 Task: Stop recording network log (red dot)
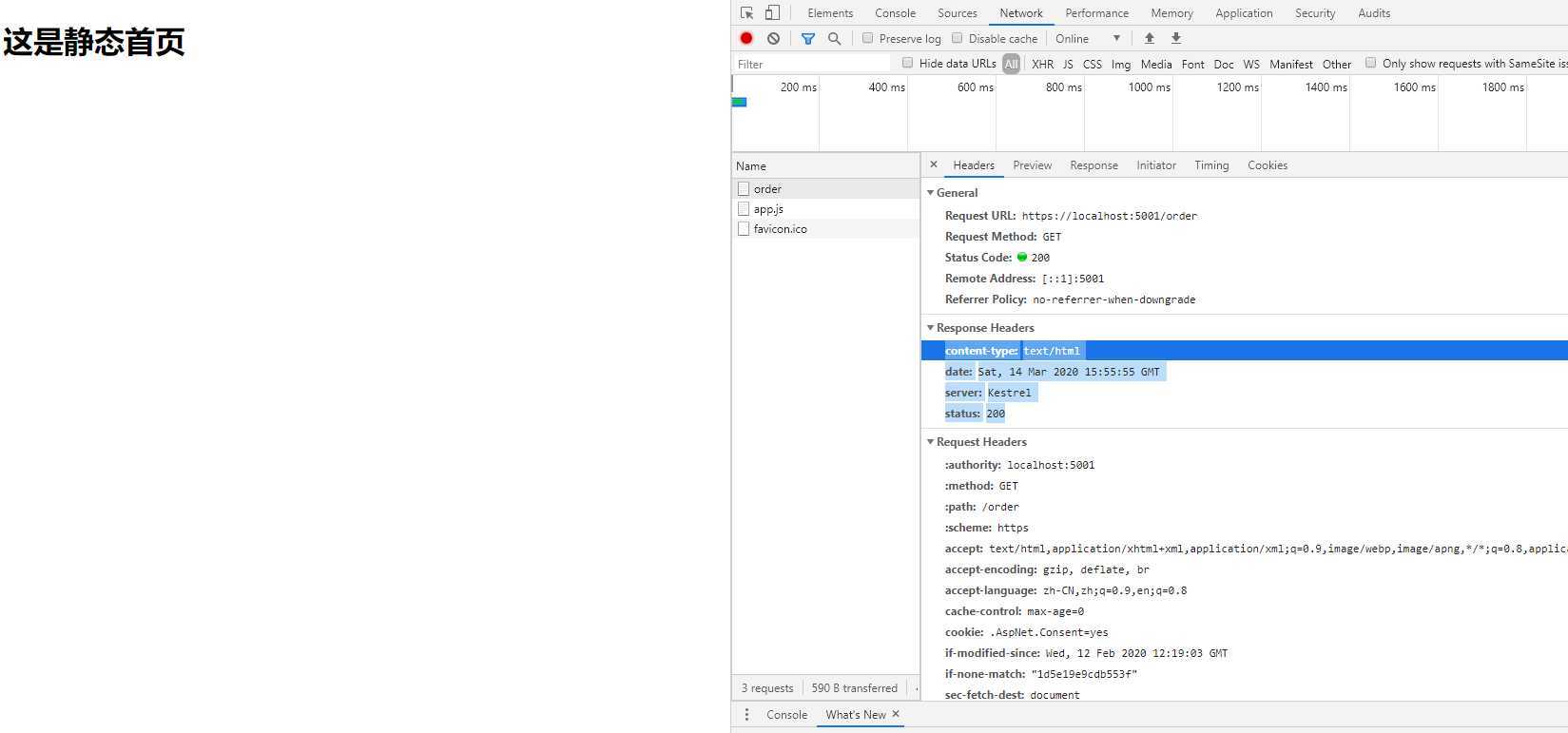746,38
